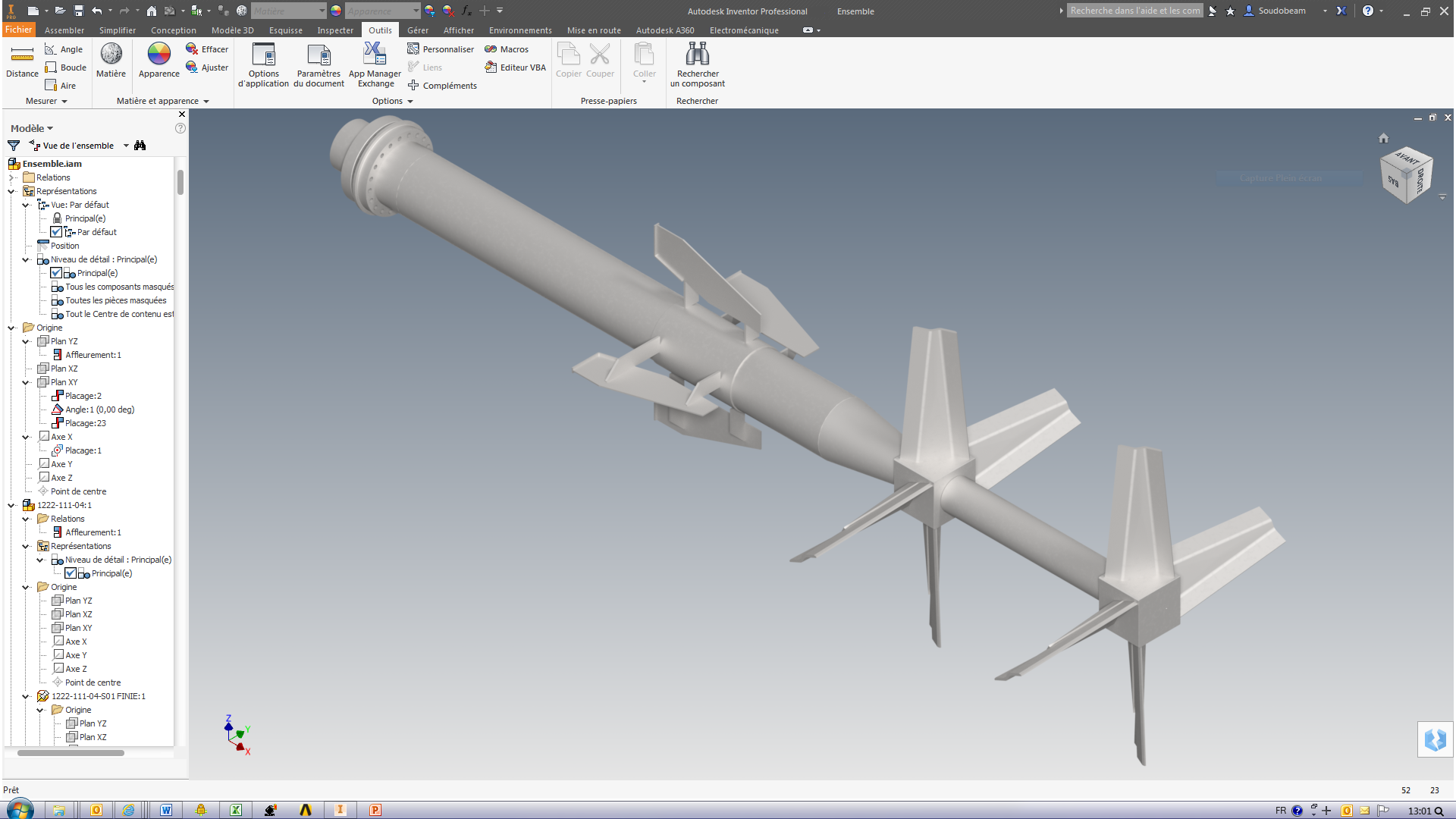Toggle the 'Par défaut' view checkbox
Viewport: 1456px width, 819px height.
tap(56, 232)
